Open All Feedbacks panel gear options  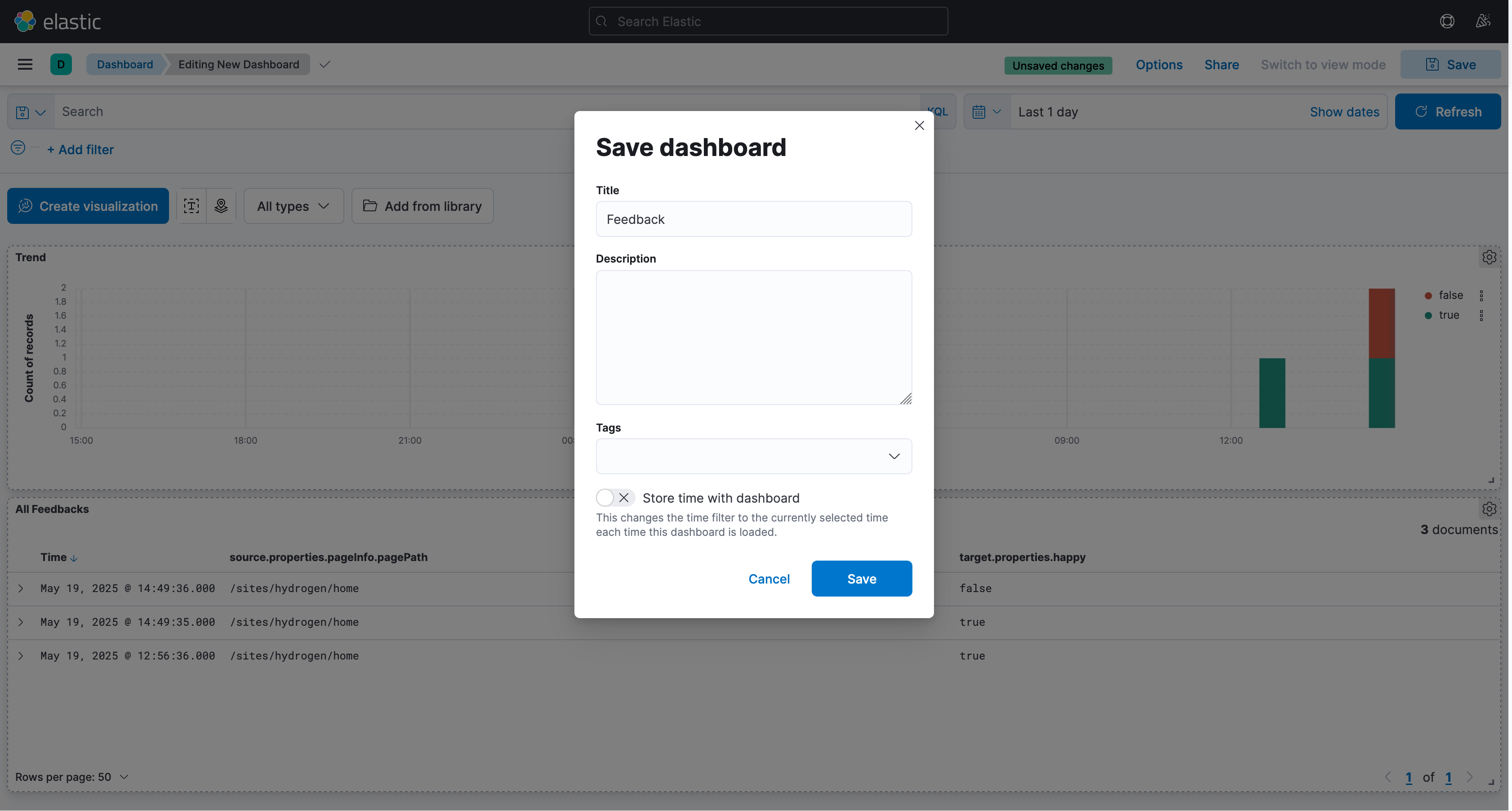[x=1489, y=509]
